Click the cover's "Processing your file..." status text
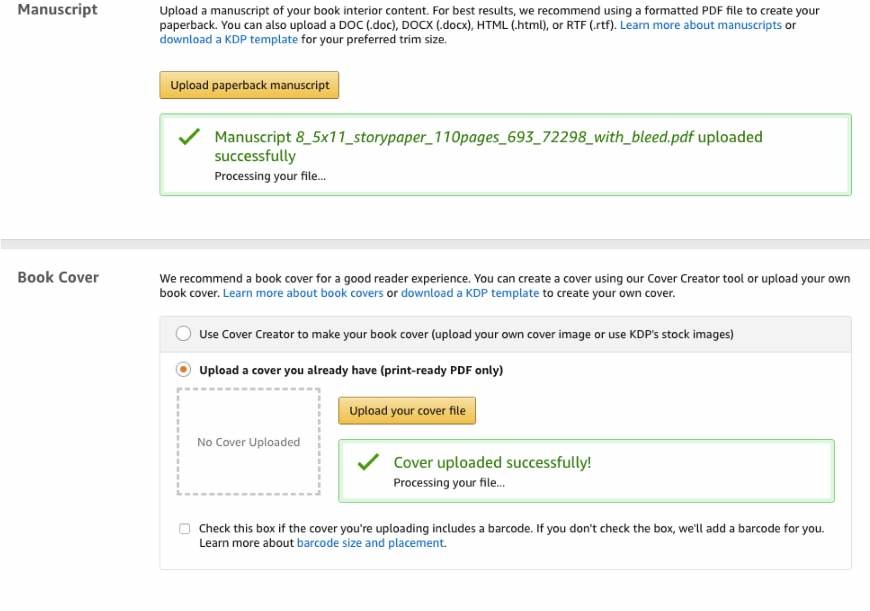870x611 pixels. click(x=449, y=482)
